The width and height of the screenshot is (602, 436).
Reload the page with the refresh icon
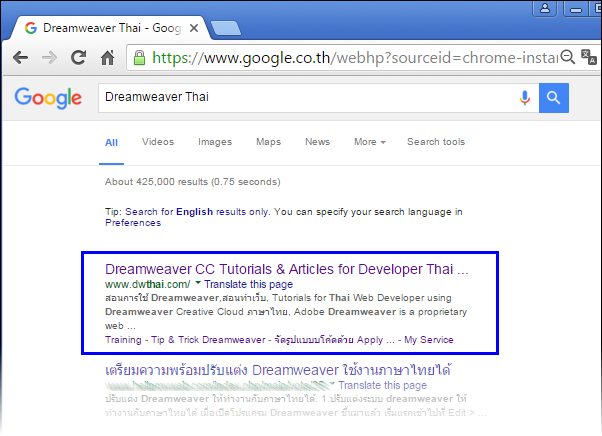pos(78,58)
